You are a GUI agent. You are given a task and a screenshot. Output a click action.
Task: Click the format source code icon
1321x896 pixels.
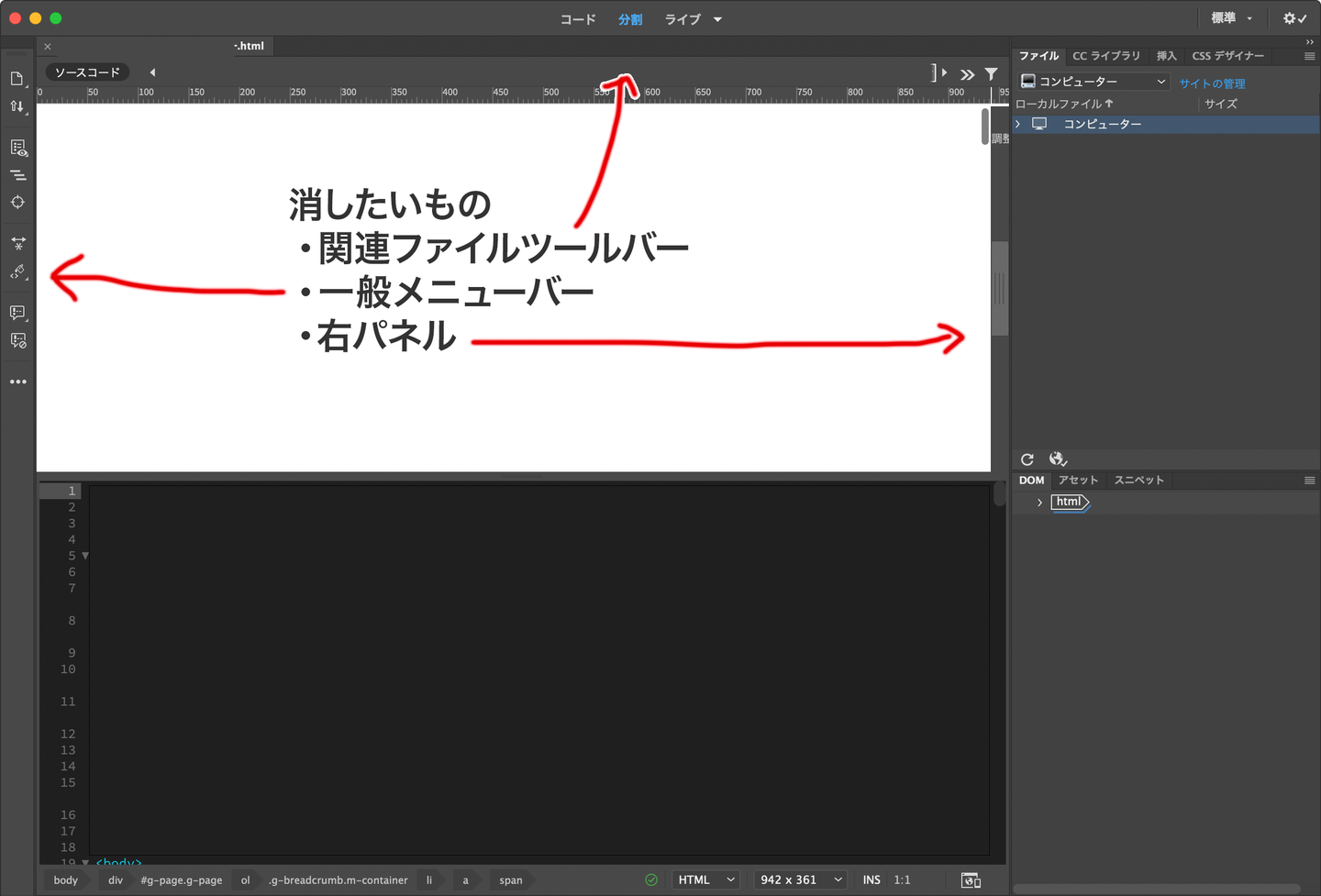coord(17,271)
